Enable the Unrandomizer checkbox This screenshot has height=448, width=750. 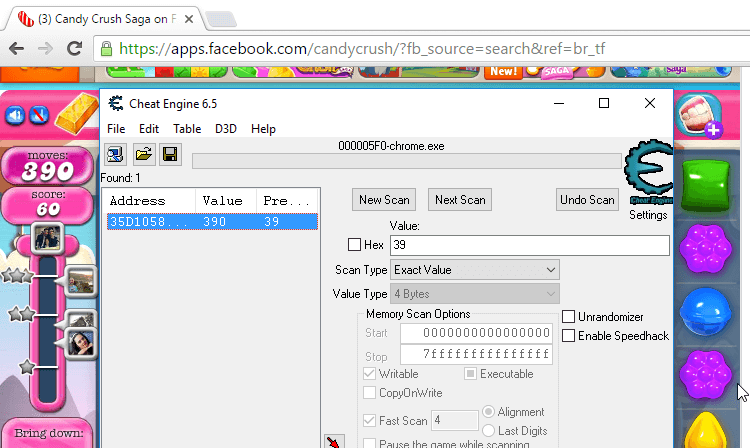(569, 317)
